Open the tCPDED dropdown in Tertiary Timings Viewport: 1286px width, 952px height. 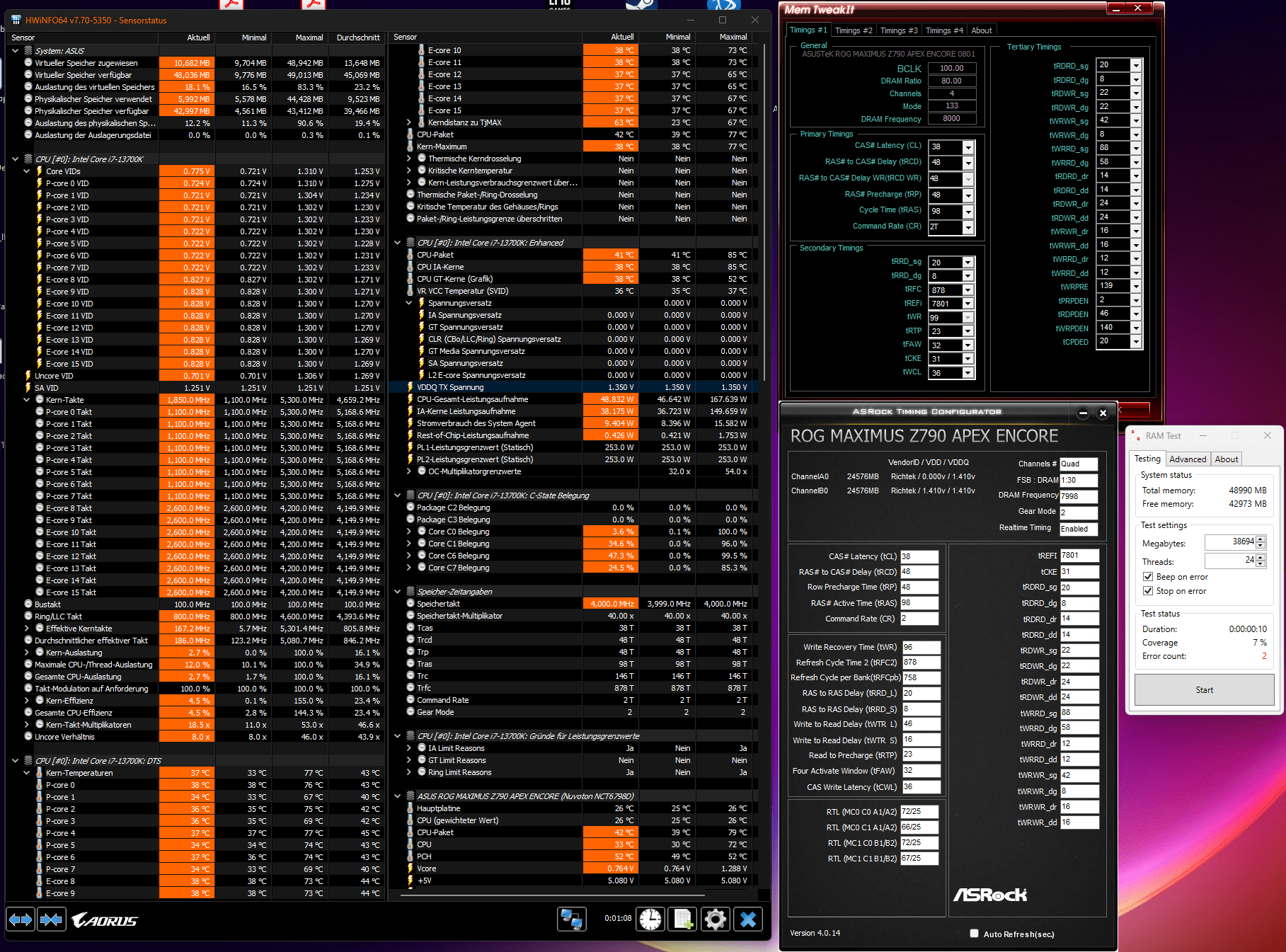[x=1136, y=342]
